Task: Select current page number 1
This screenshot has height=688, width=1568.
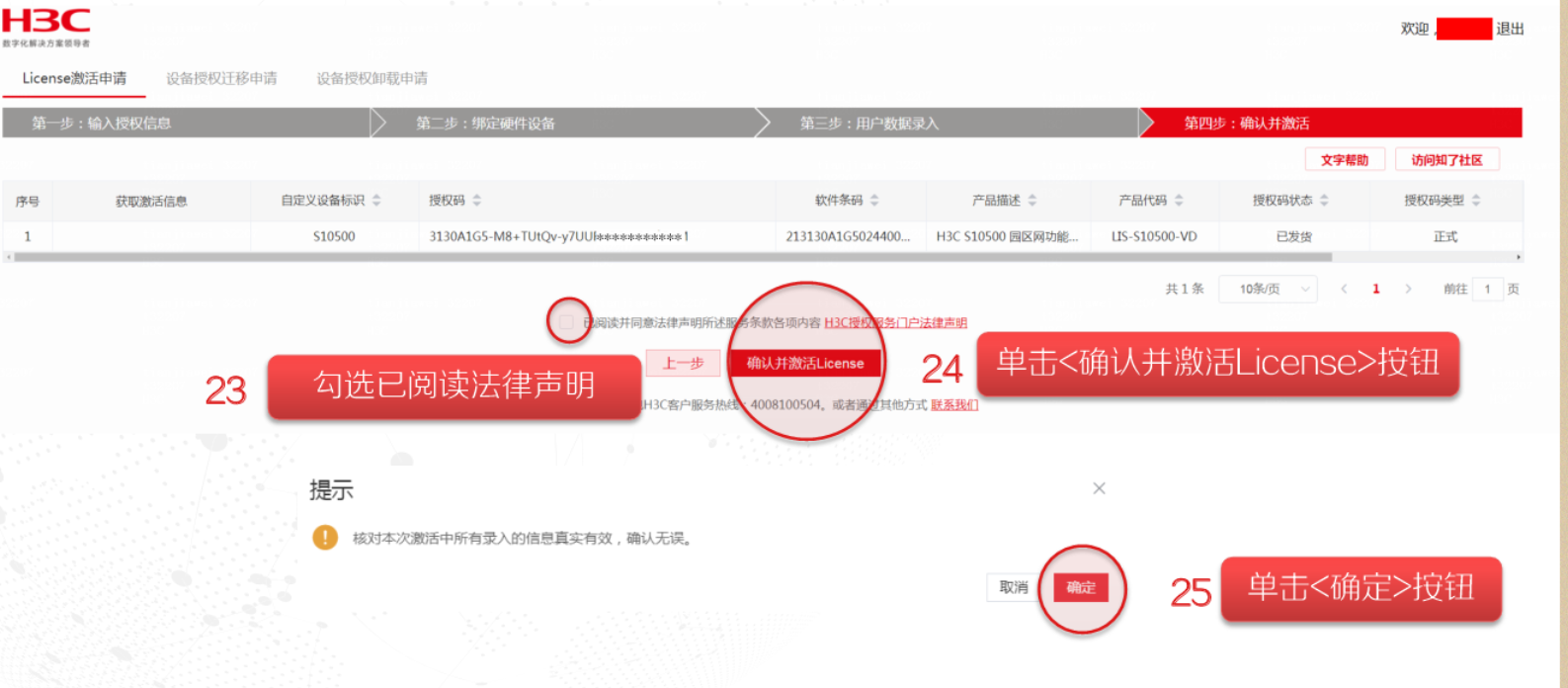Action: coord(1375,289)
